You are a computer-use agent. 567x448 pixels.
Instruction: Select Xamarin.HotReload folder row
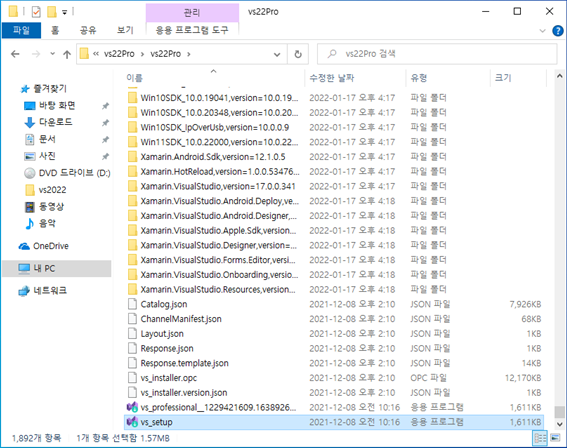[333, 171]
